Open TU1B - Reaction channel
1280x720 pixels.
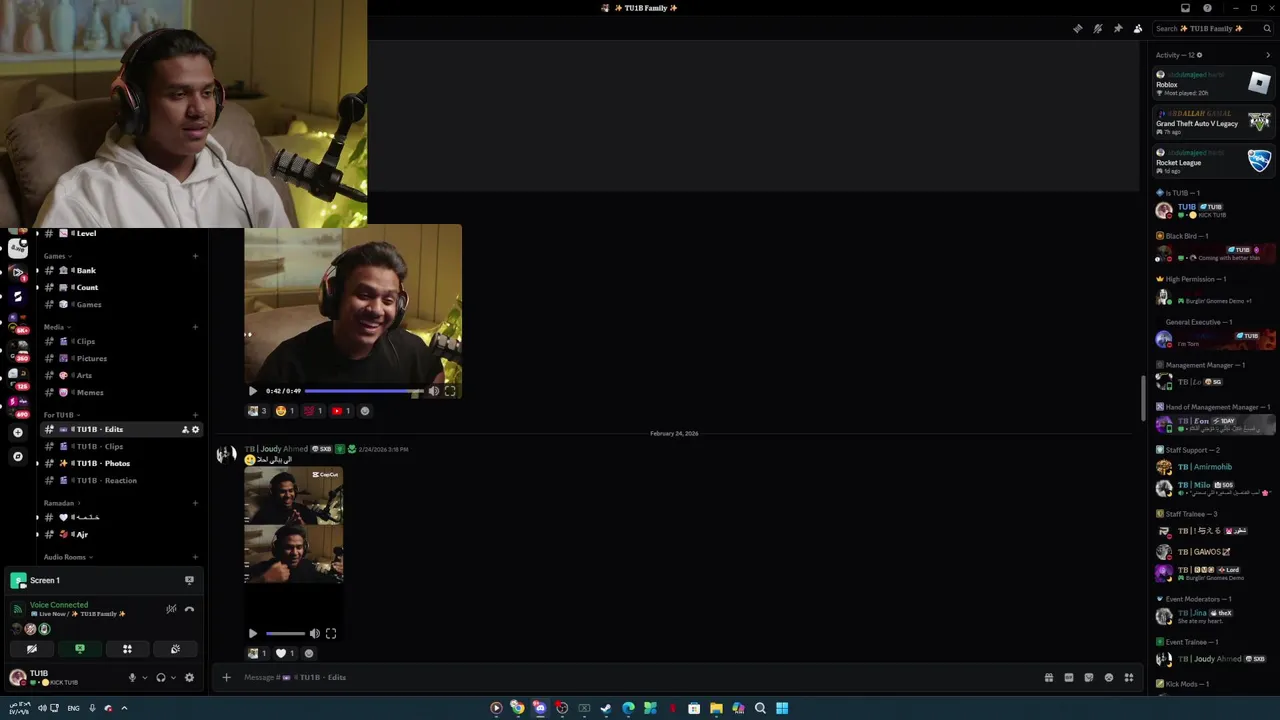click(x=120, y=480)
